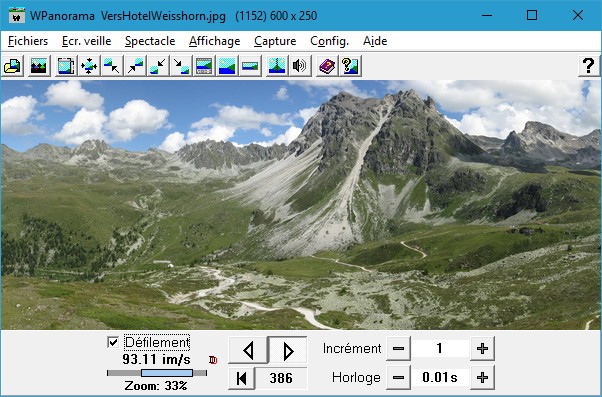Click the Zoom: 33% label
The width and height of the screenshot is (602, 397).
[x=156, y=385]
